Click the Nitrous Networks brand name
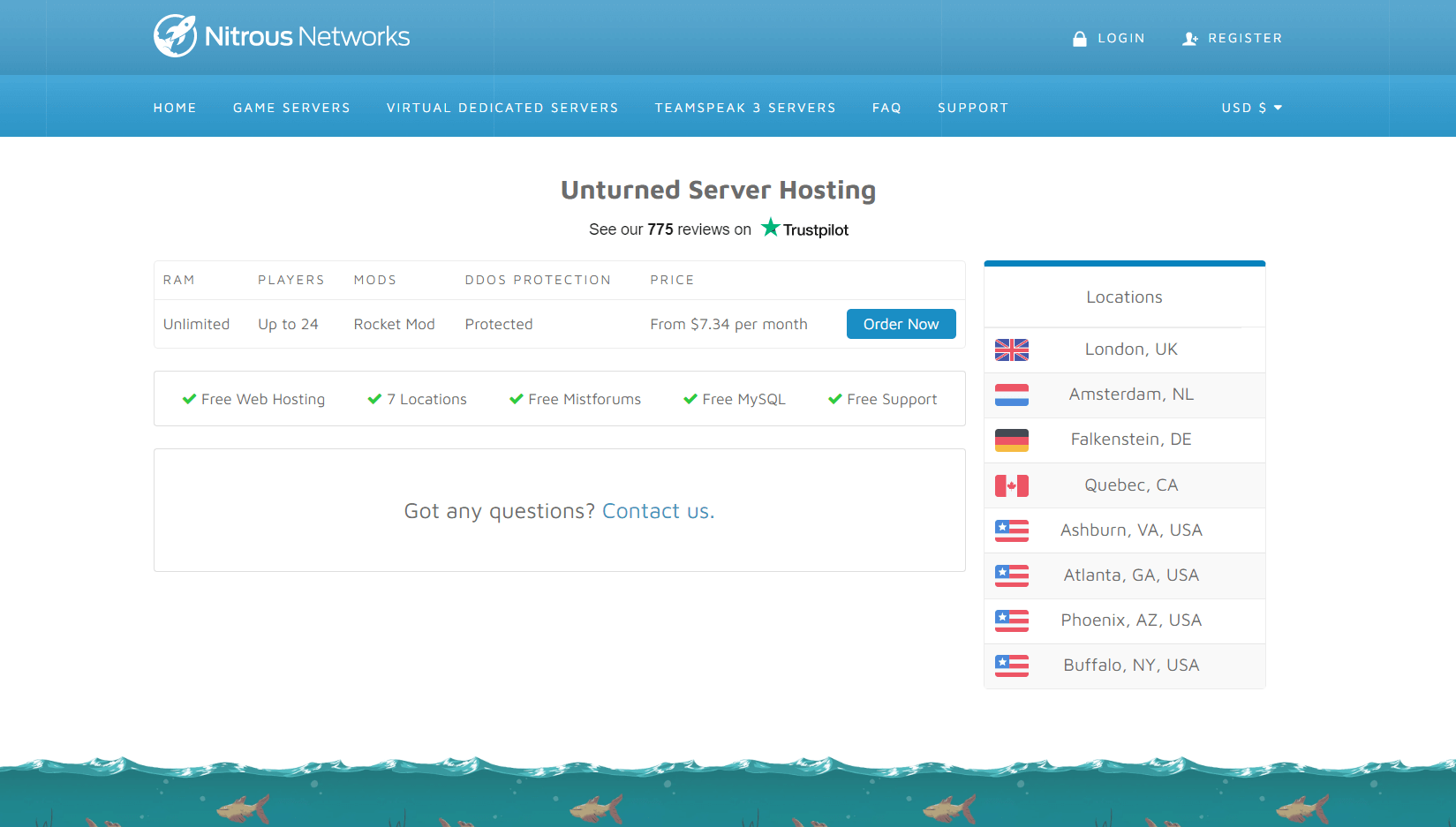The width and height of the screenshot is (1456, 827). pyautogui.click(x=307, y=36)
